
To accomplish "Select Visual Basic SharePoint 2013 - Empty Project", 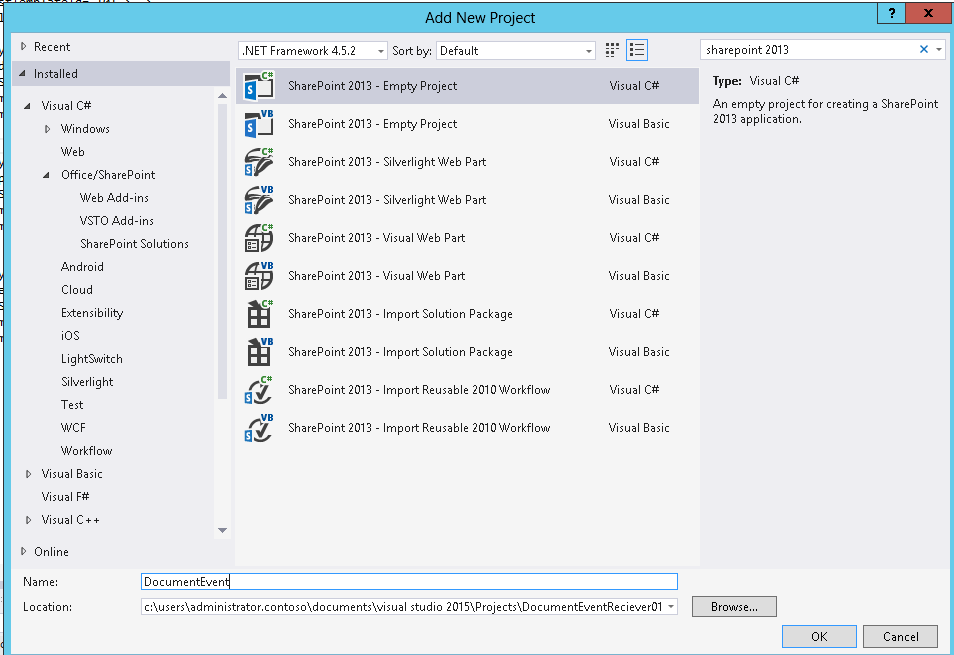I will click(467, 124).
